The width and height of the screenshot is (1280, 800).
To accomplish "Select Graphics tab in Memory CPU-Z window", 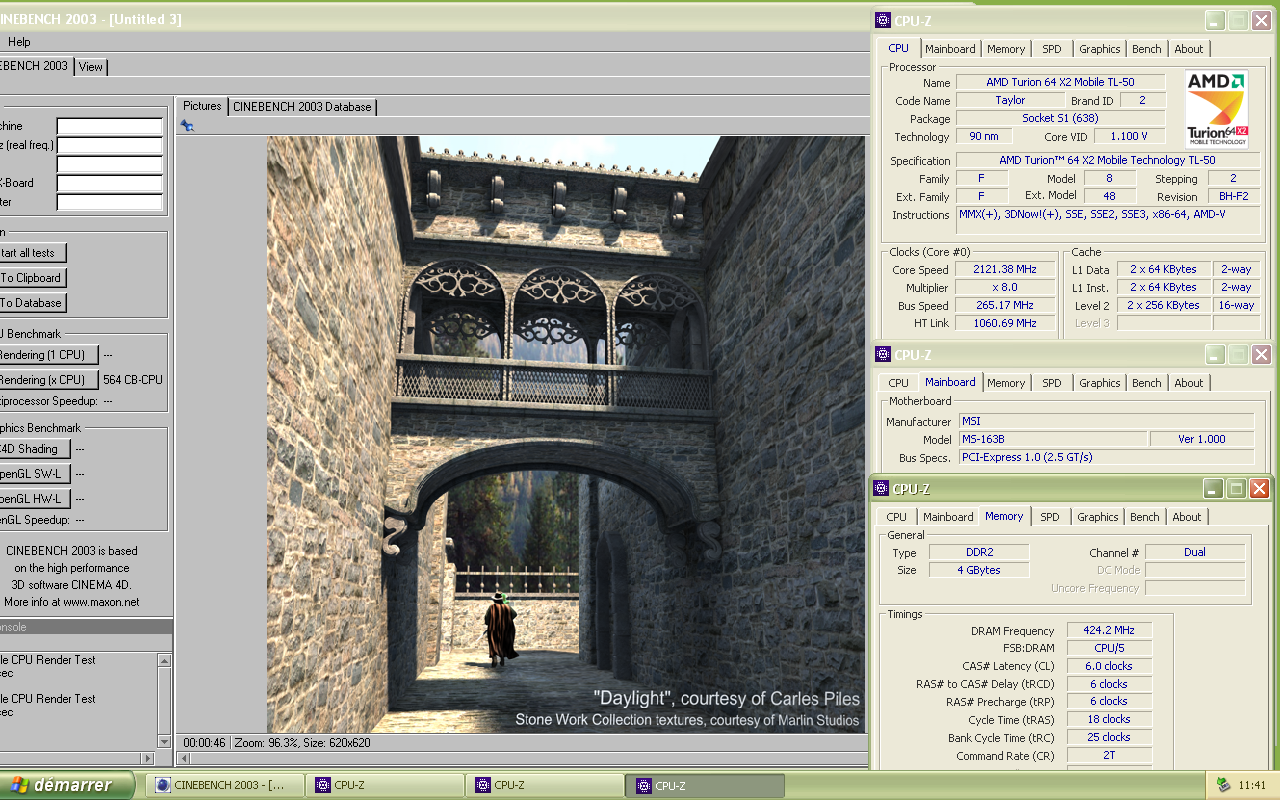I will pos(1098,517).
